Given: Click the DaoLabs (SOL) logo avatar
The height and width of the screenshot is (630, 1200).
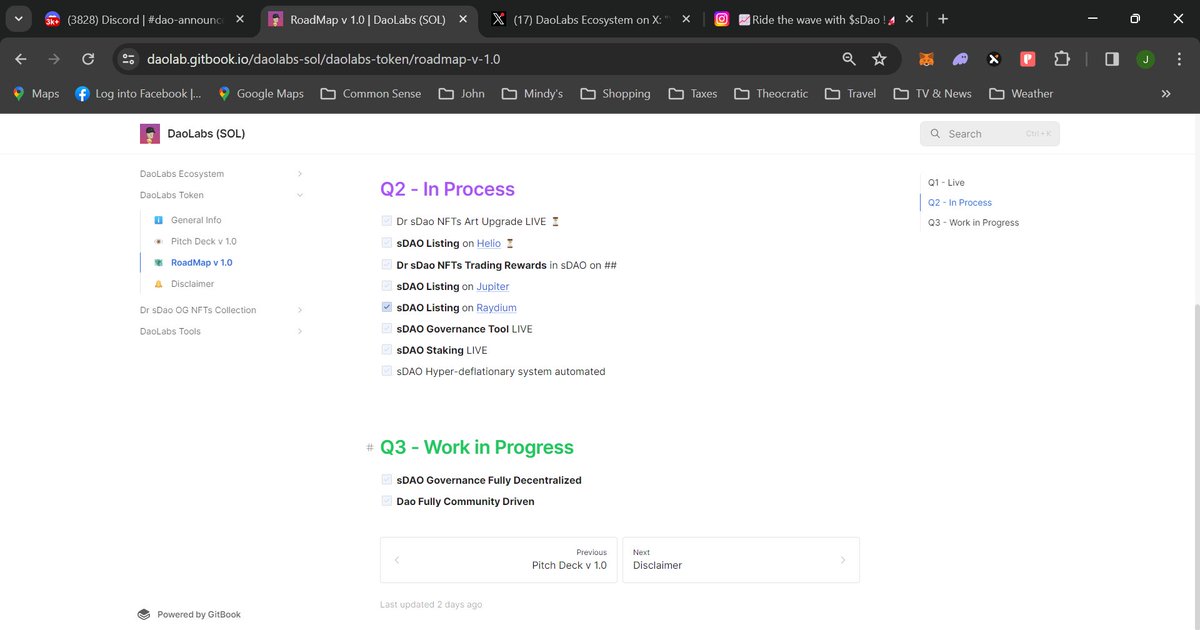Looking at the screenshot, I should [150, 134].
